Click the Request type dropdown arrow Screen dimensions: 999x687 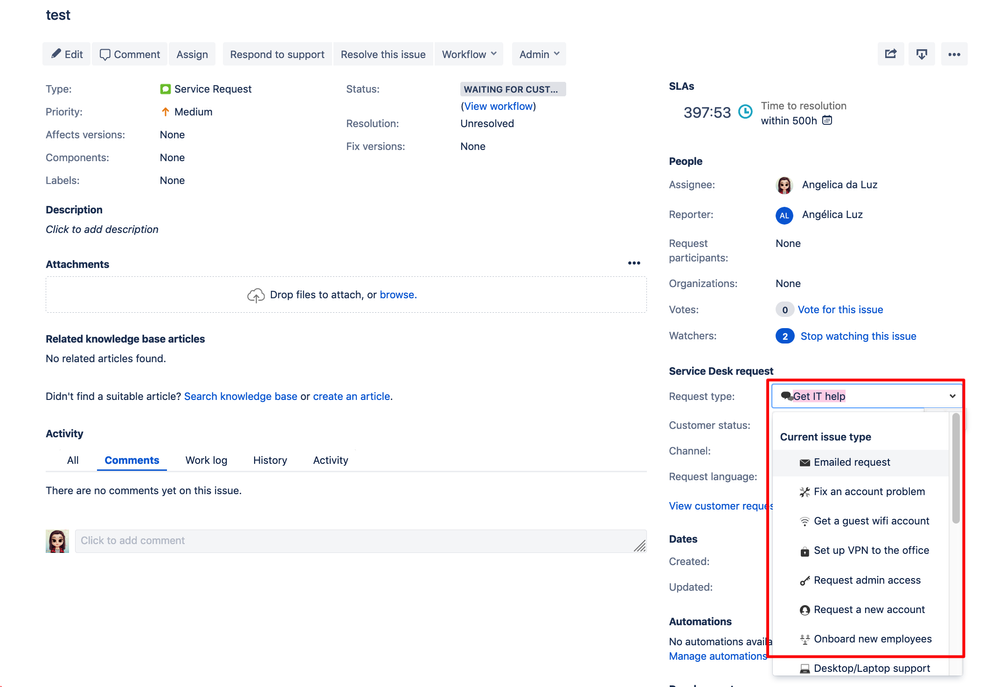coord(952,396)
